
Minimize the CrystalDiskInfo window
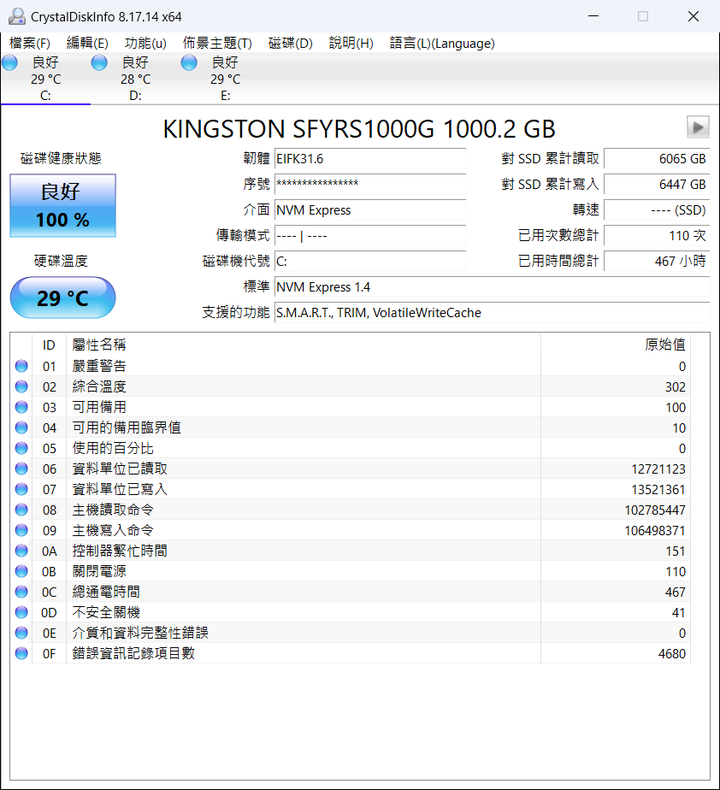coord(594,16)
